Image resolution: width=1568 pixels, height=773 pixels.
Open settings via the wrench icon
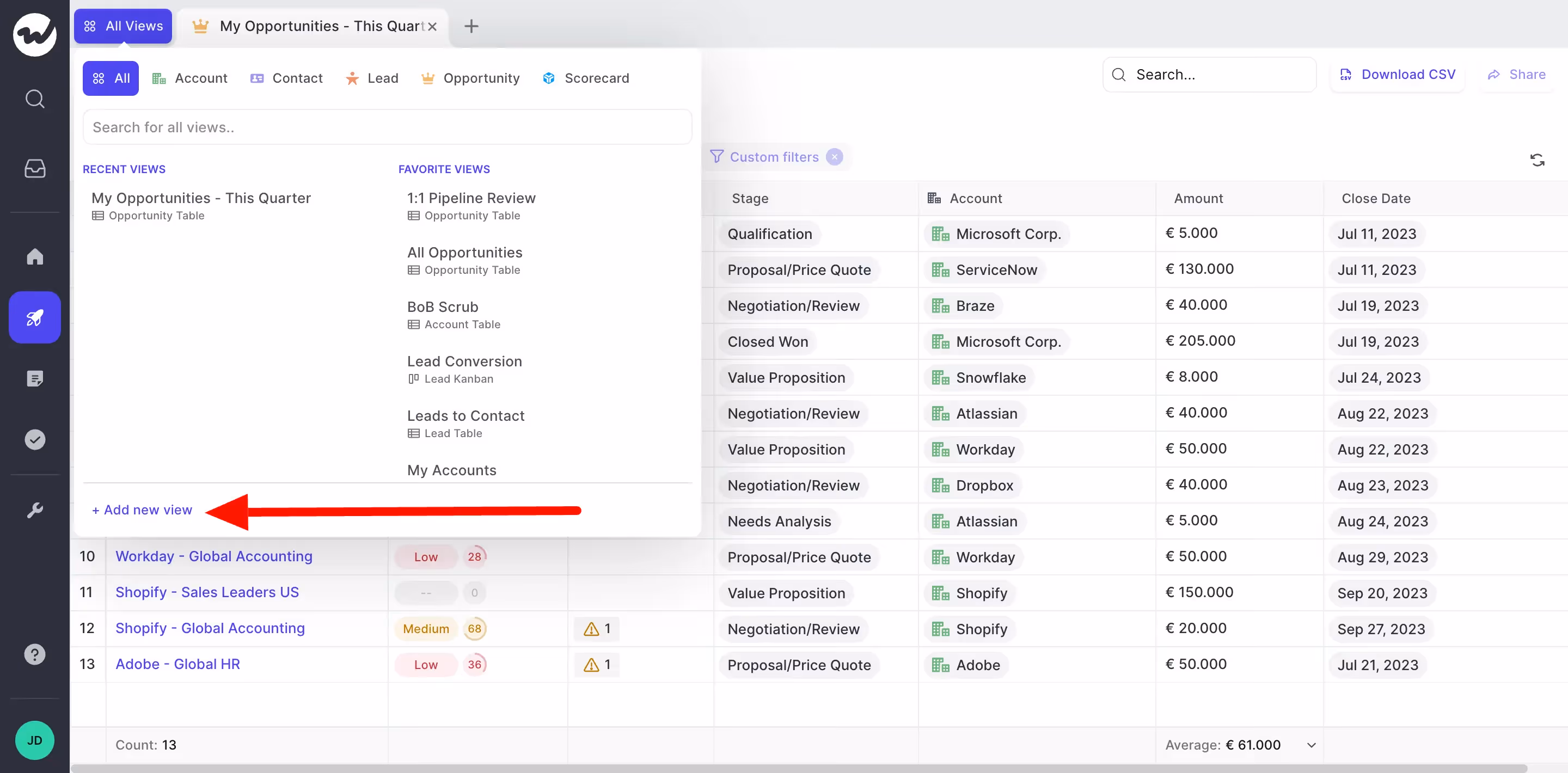(35, 510)
